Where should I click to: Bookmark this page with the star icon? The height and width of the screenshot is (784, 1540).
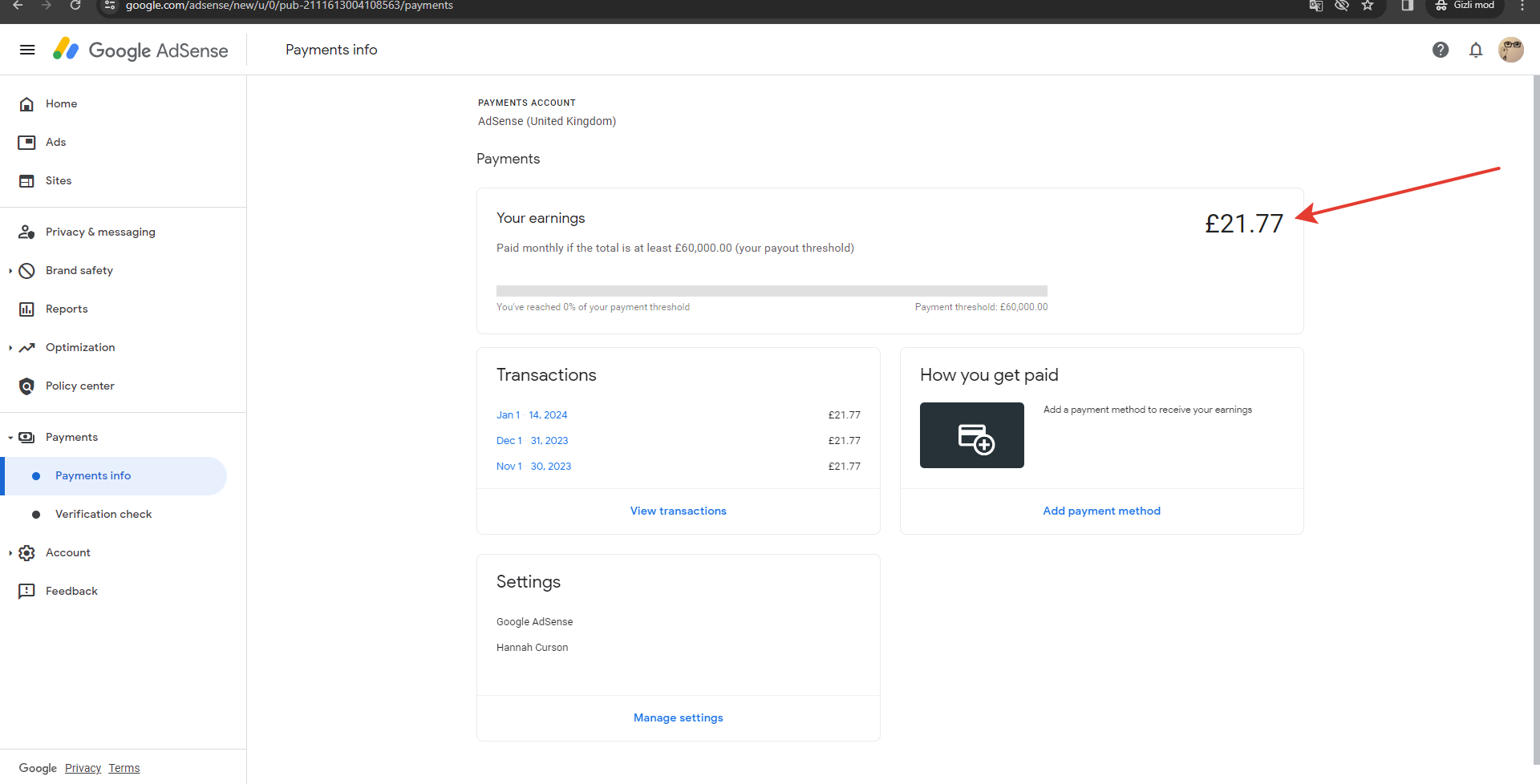click(x=1368, y=6)
